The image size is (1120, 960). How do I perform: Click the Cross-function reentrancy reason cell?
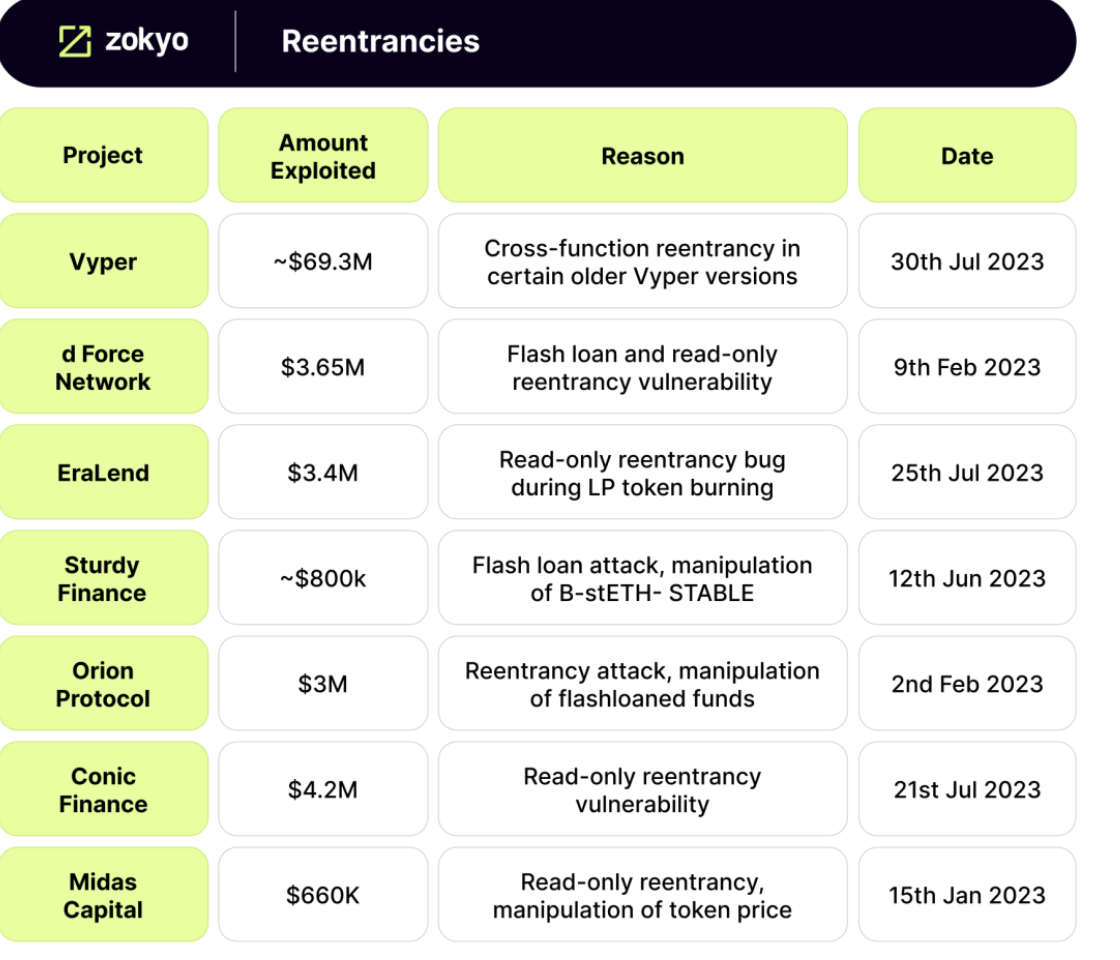pos(642,262)
